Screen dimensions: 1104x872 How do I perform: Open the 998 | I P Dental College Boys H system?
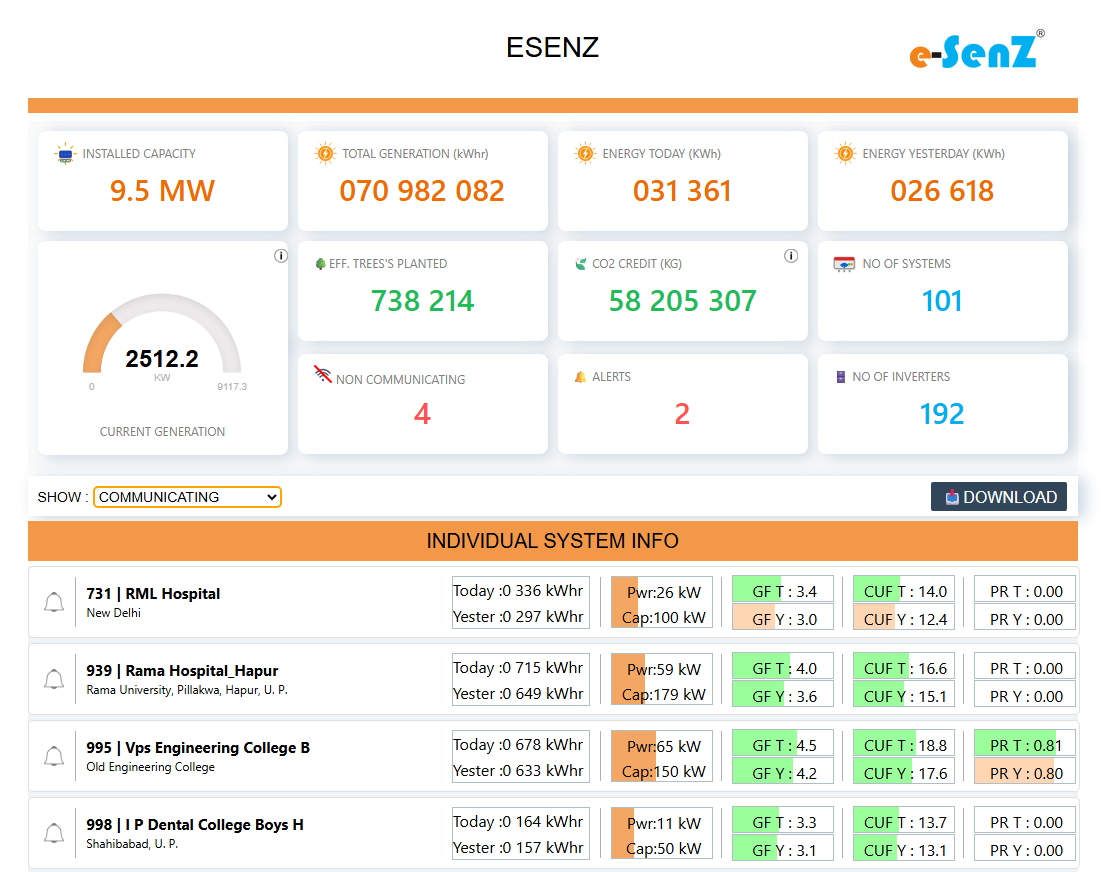[x=195, y=824]
